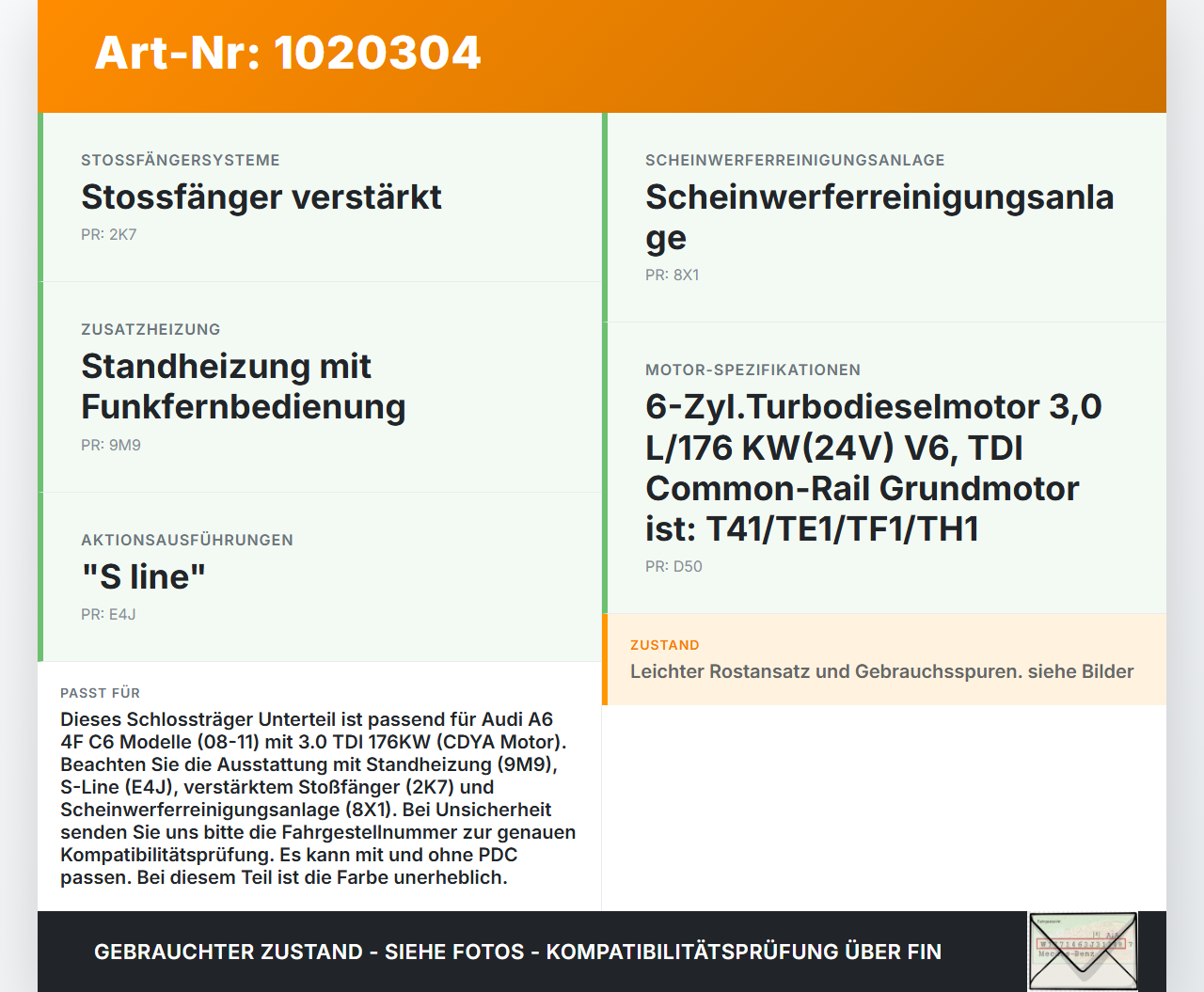Click the PR: D50 code label
Screen dimensions: 1204x992
click(673, 567)
